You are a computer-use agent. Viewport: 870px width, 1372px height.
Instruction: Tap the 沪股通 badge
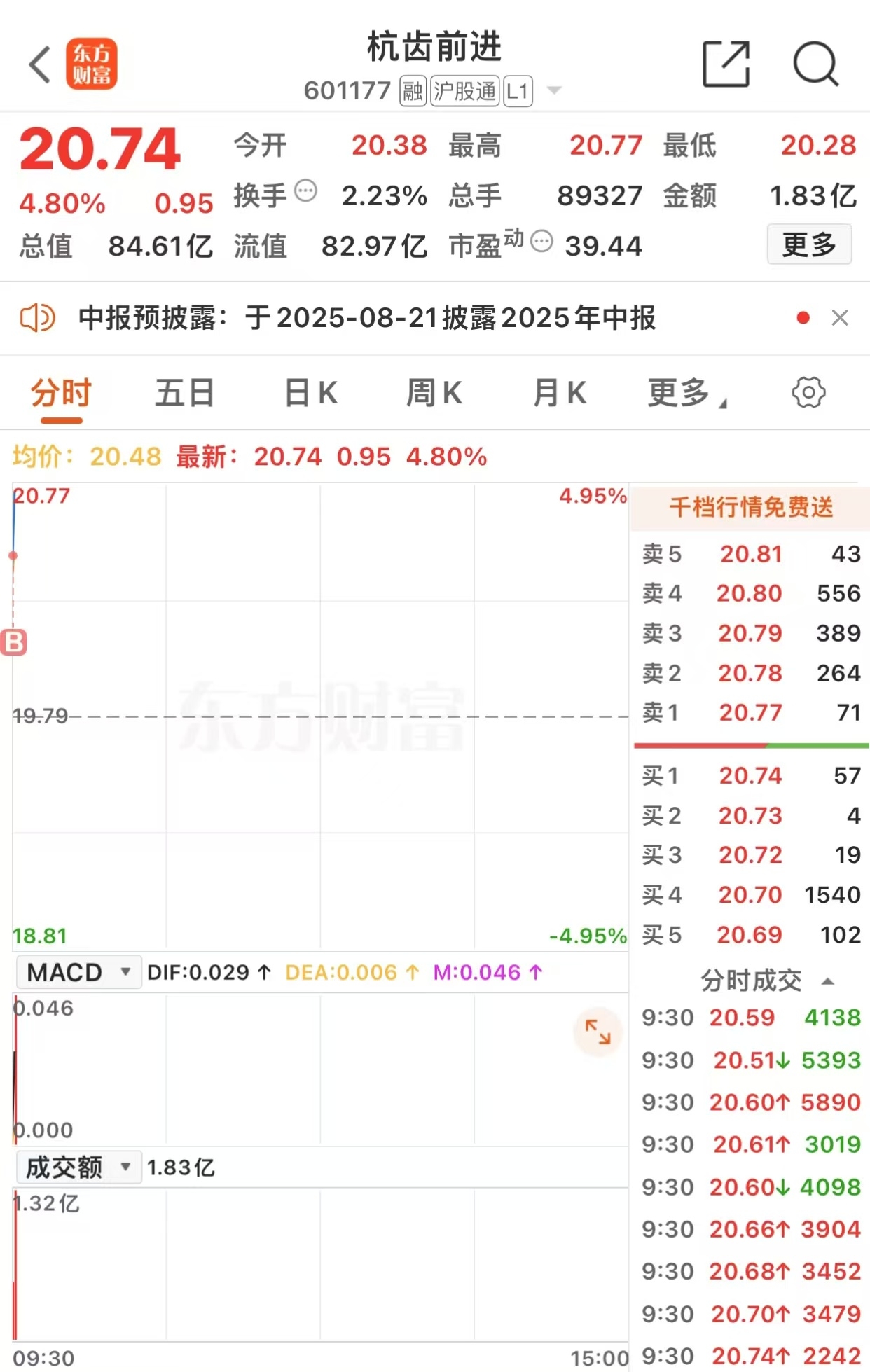465,91
